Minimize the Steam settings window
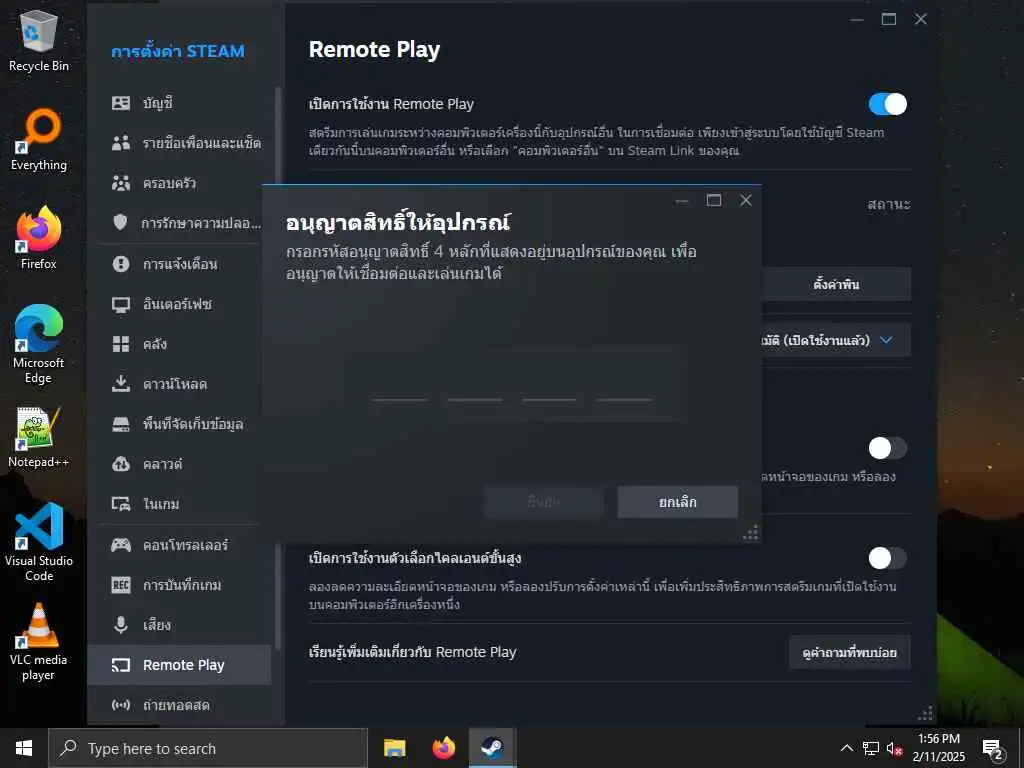The height and width of the screenshot is (768, 1024). pos(857,20)
